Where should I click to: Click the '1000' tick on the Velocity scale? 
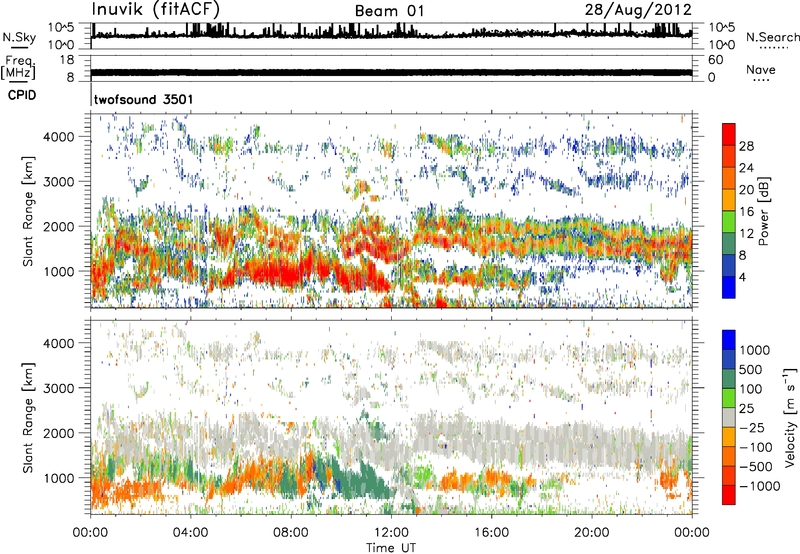755,350
